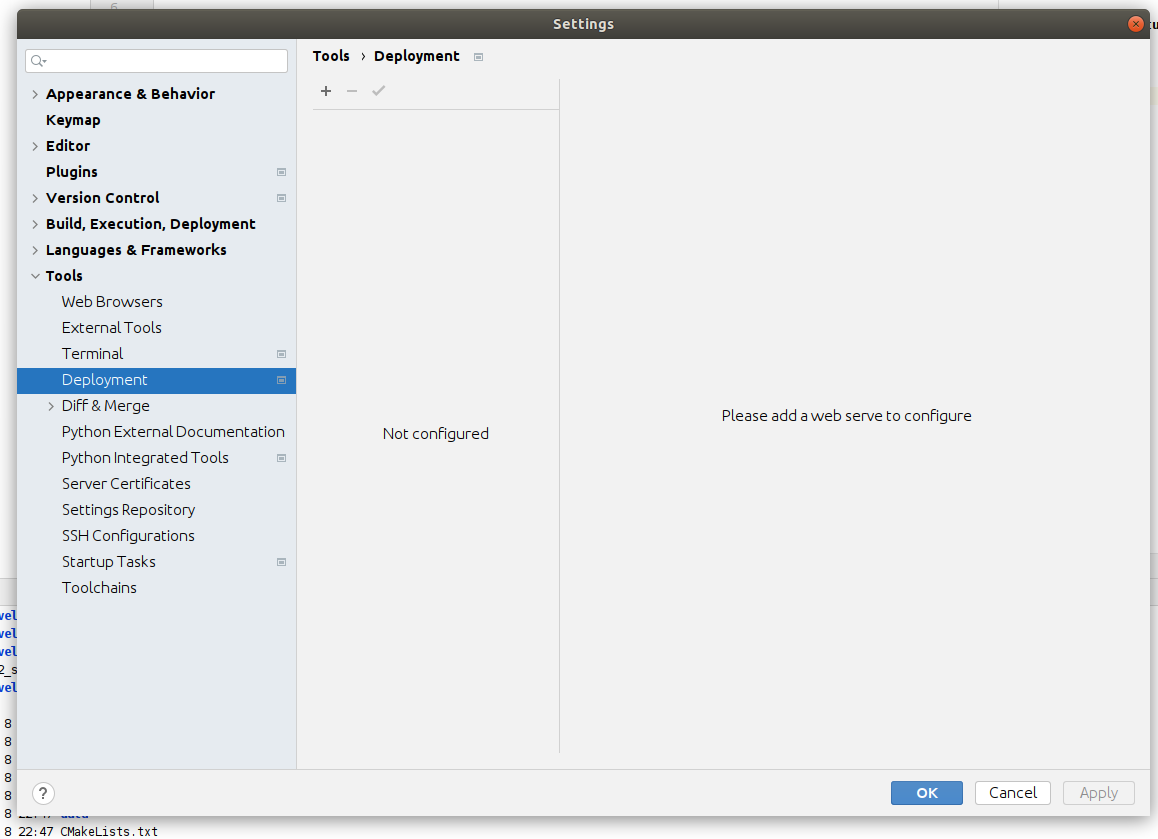Click the Tools breadcrumb label
The width and height of the screenshot is (1158, 839).
pos(331,56)
